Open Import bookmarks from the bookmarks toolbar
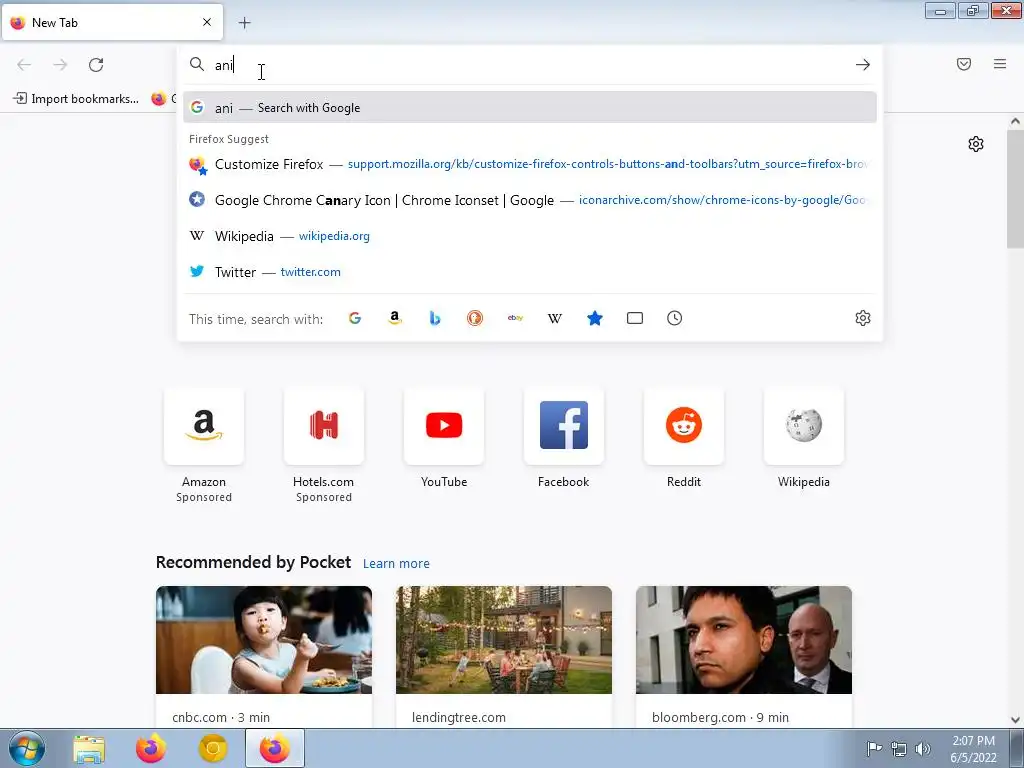 [76, 99]
